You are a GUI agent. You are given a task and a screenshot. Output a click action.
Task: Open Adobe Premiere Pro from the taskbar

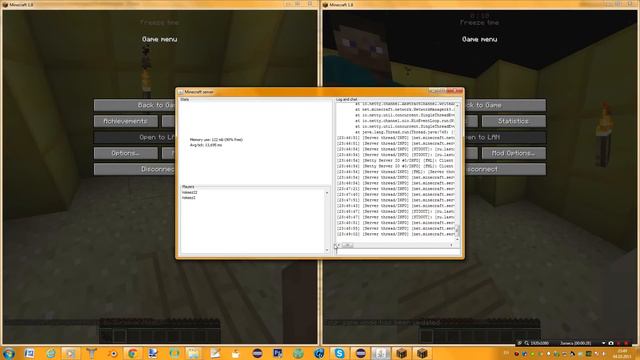pos(278,353)
